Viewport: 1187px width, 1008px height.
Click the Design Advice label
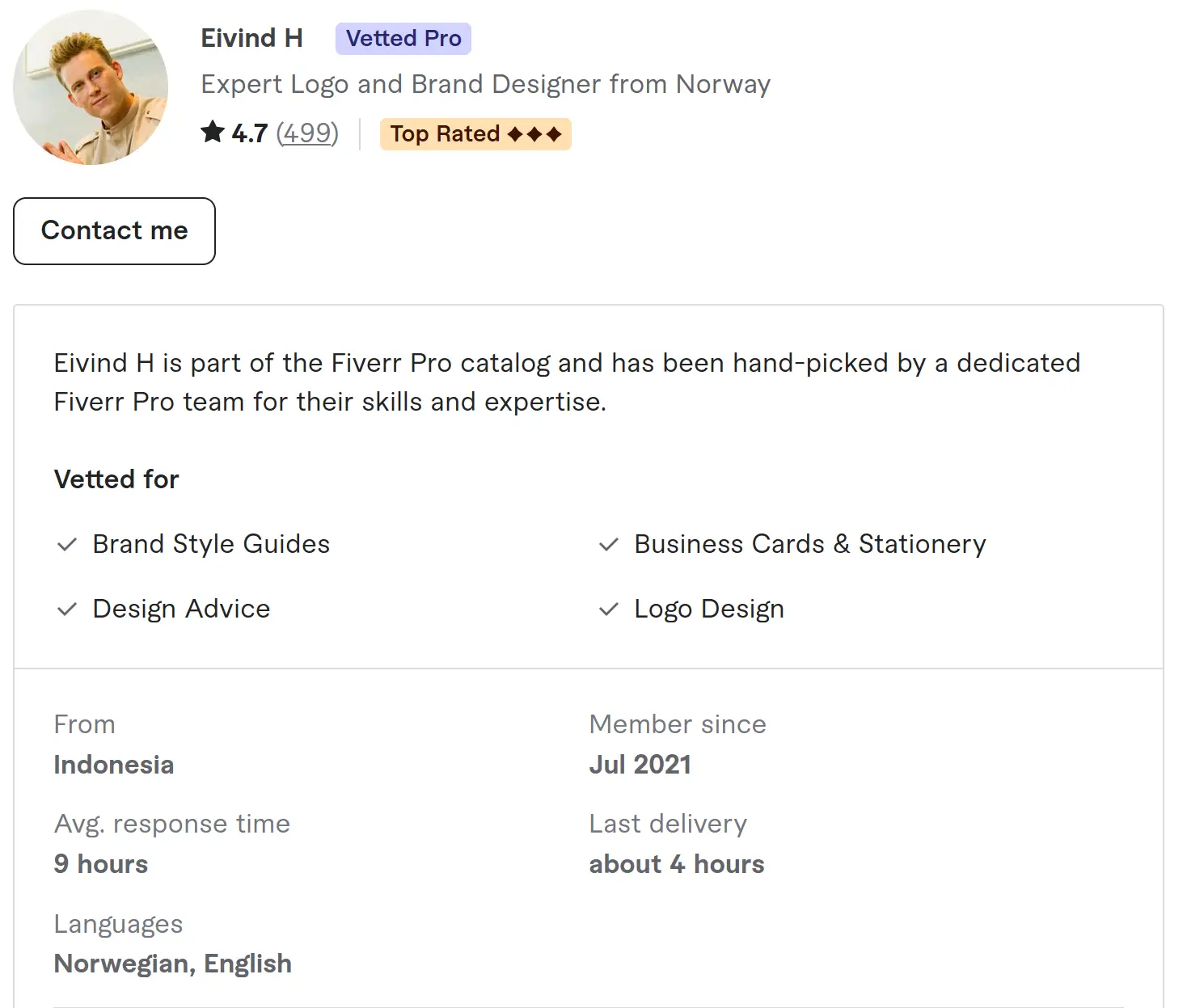click(x=181, y=609)
